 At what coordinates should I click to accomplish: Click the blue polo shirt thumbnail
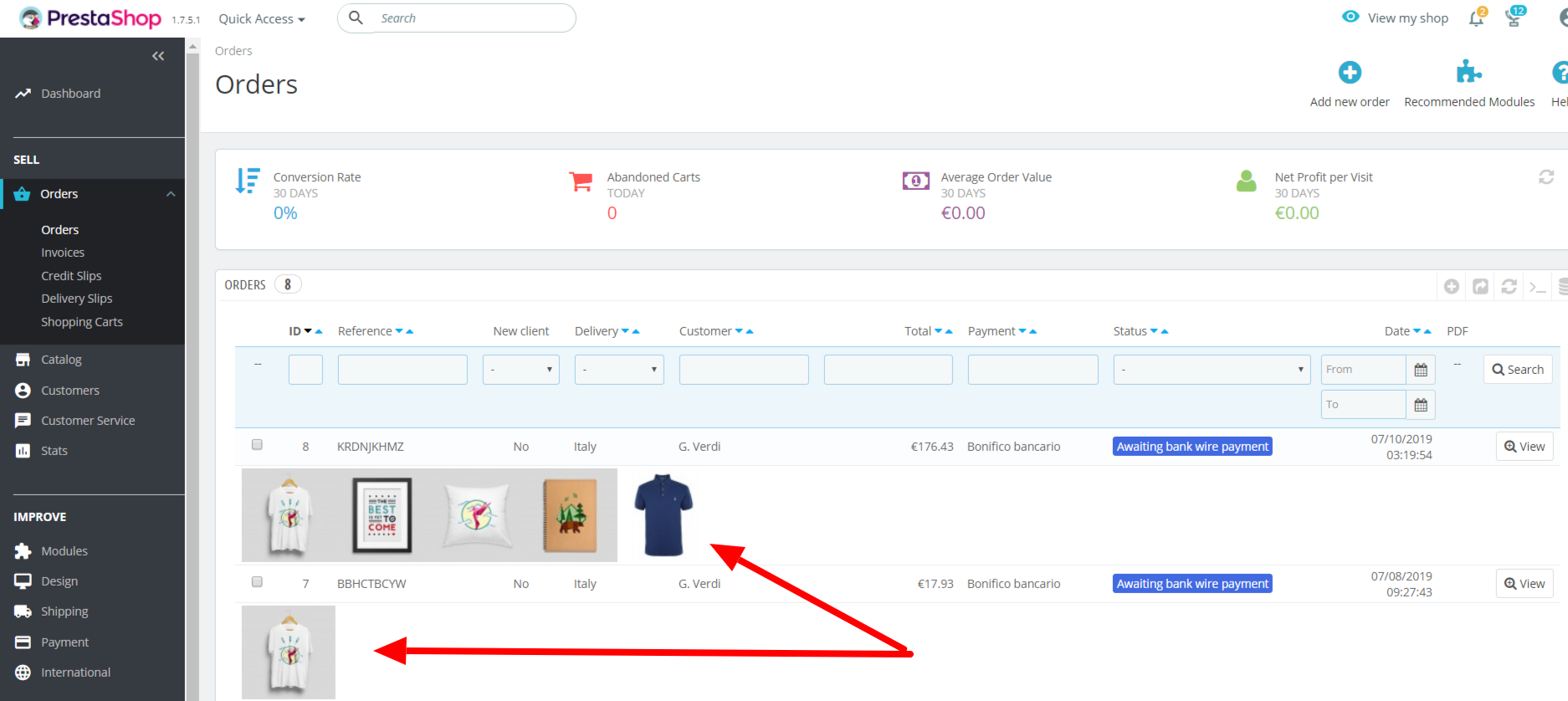tap(663, 515)
